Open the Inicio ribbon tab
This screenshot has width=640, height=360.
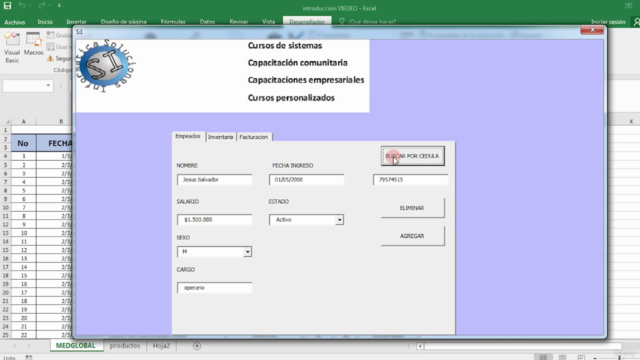[45, 22]
